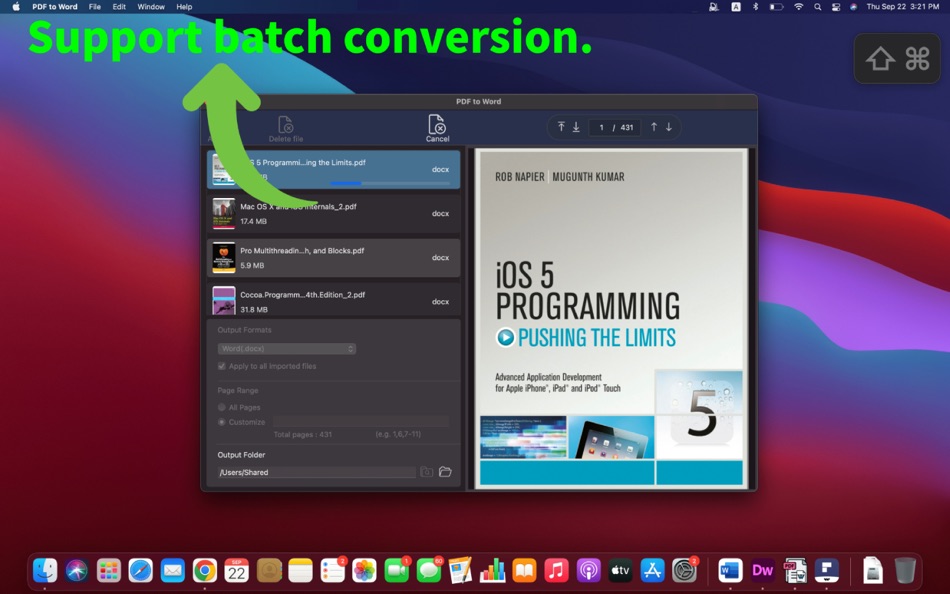Viewport: 950px width, 594px height.
Task: Click the Bluetooth icon in menu bar
Action: pos(755,7)
